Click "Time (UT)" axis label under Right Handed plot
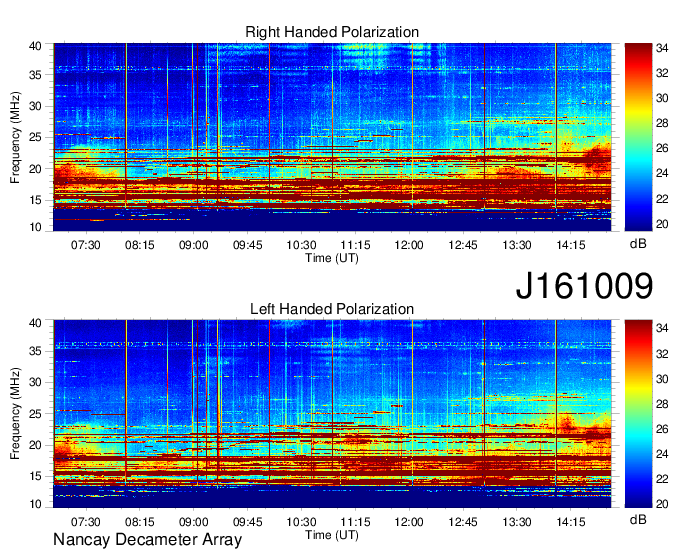This screenshot has height=552, width=680. click(332, 258)
